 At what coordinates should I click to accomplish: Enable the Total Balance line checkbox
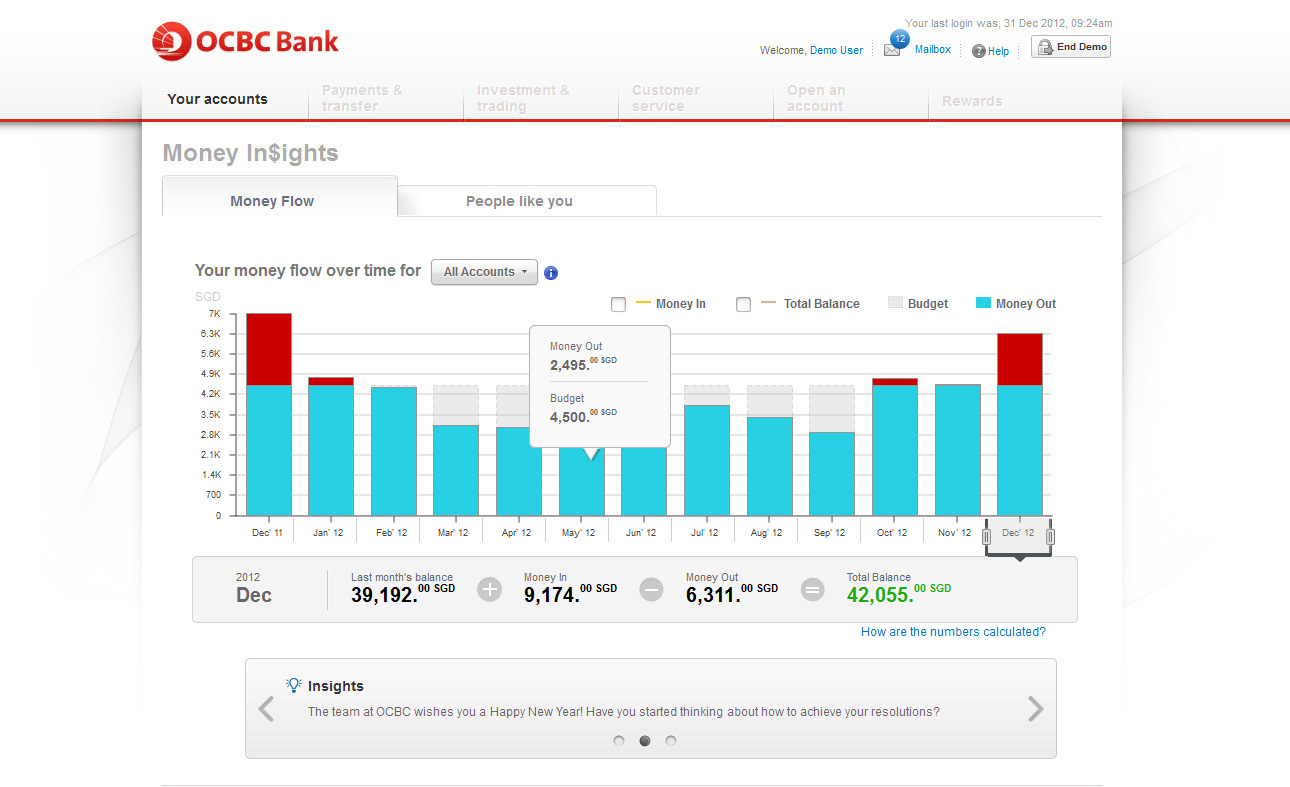pyautogui.click(x=743, y=304)
